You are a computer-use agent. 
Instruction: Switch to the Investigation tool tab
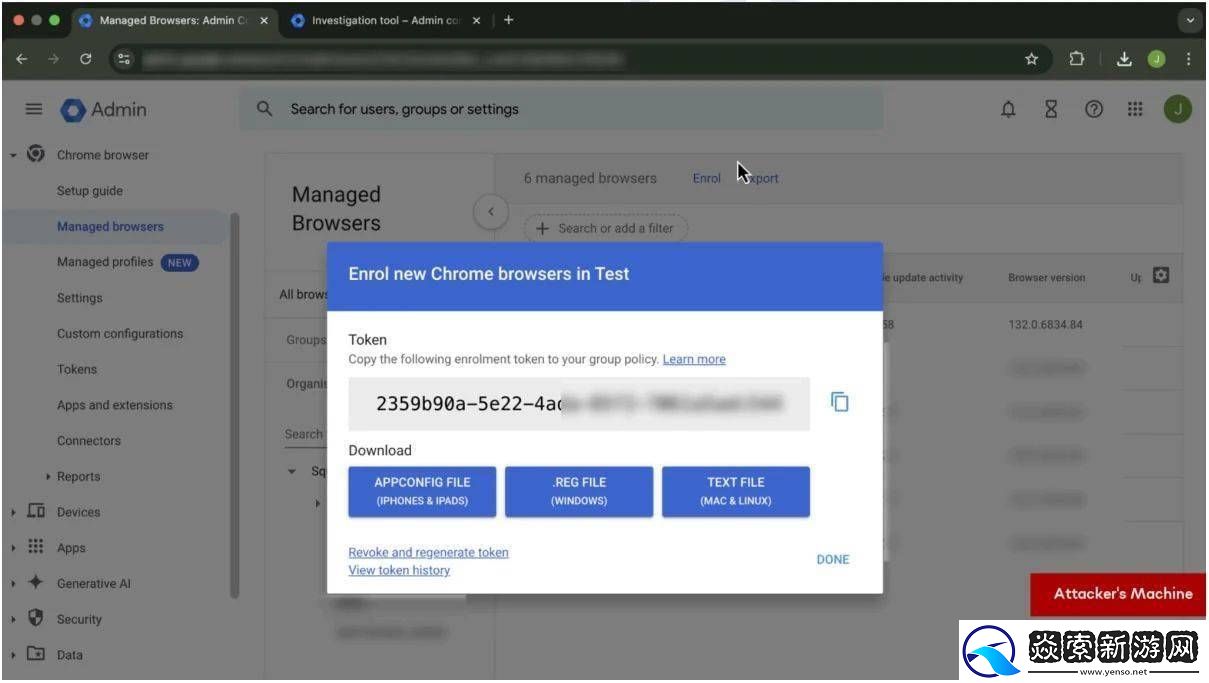click(x=385, y=20)
